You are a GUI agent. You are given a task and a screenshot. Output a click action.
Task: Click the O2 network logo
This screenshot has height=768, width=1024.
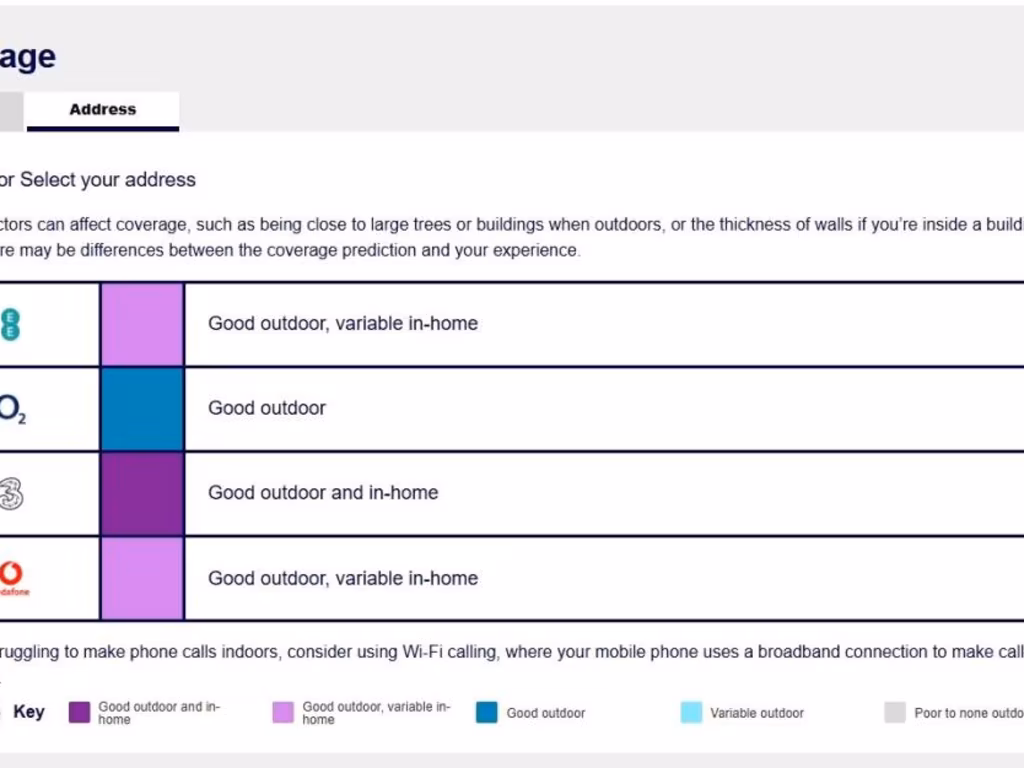[x=12, y=409]
